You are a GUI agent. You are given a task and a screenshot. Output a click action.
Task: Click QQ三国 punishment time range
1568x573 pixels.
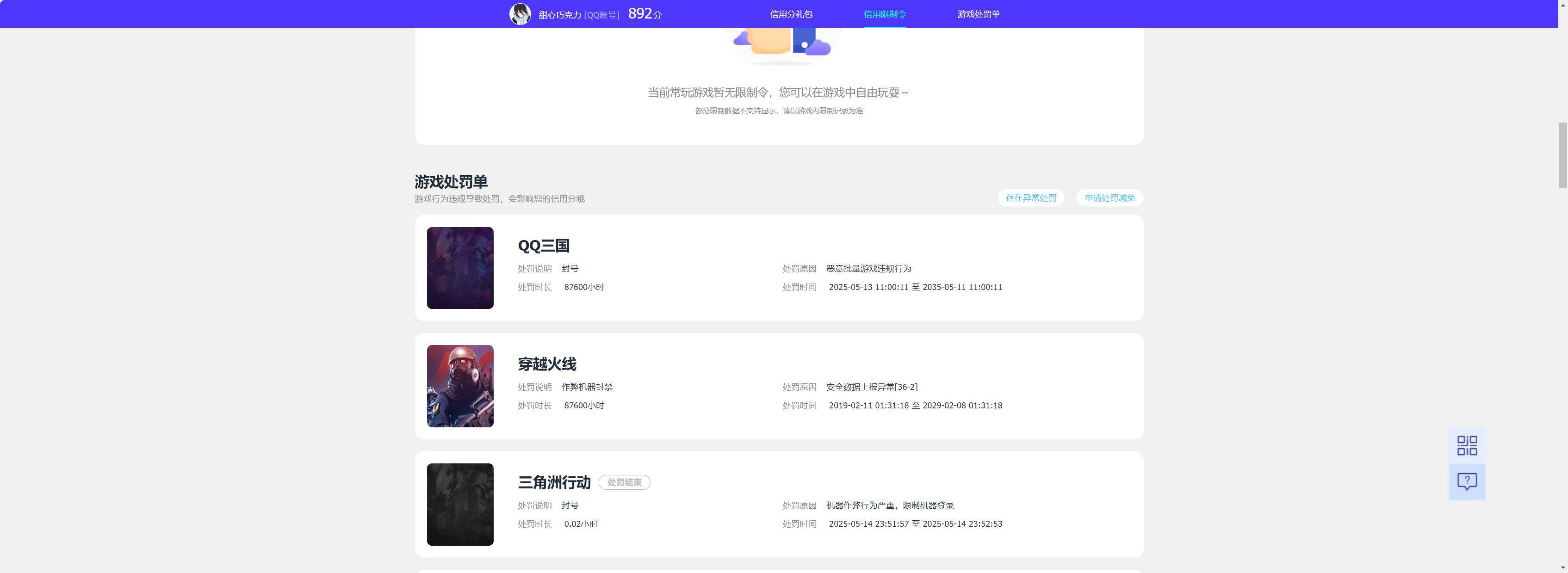pyautogui.click(x=916, y=287)
